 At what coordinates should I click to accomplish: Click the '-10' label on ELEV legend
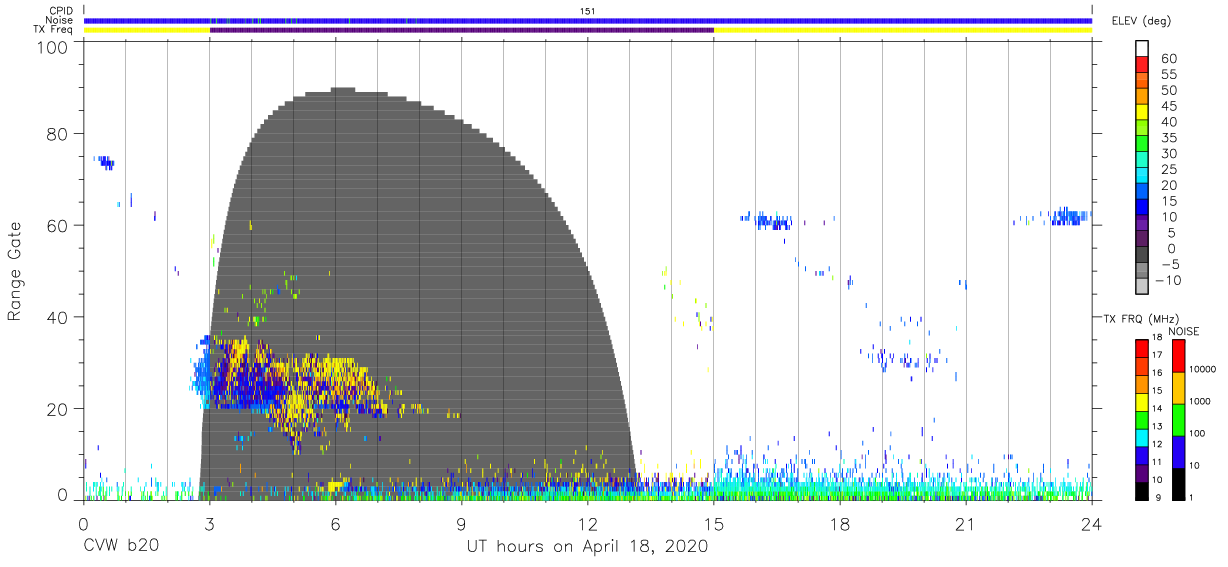pyautogui.click(x=1166, y=279)
